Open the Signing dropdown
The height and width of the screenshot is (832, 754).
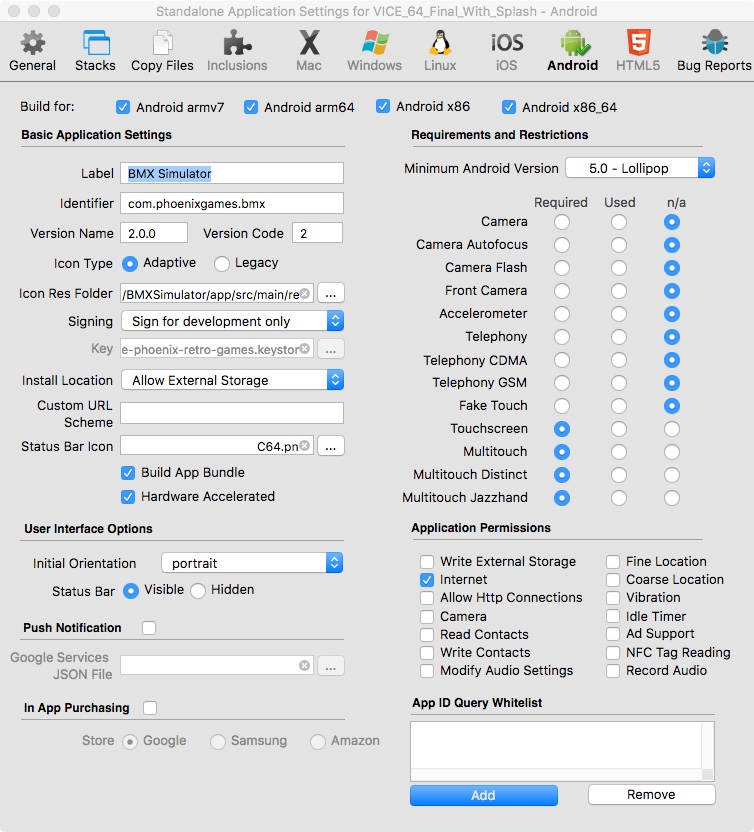pos(232,321)
